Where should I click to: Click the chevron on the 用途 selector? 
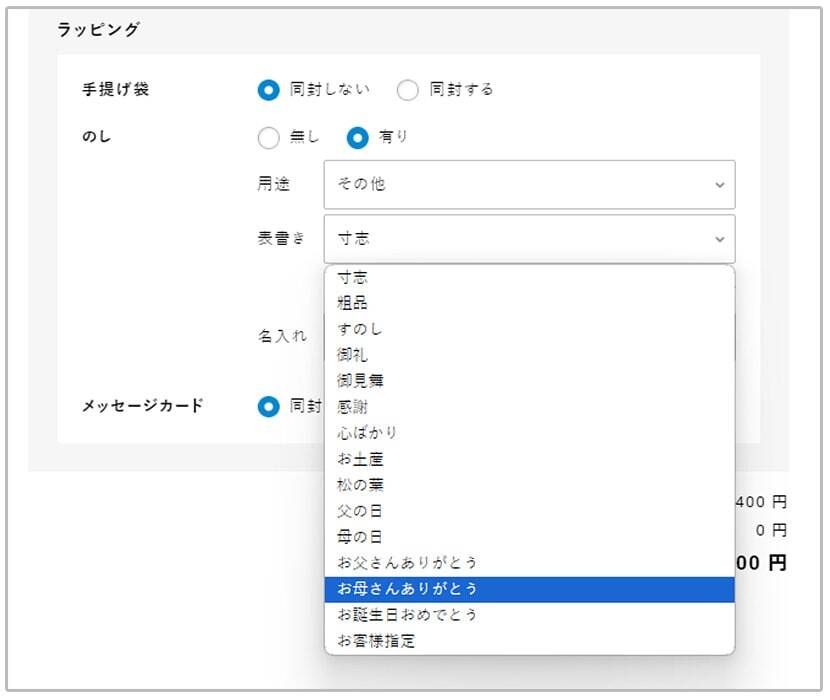pyautogui.click(x=718, y=184)
